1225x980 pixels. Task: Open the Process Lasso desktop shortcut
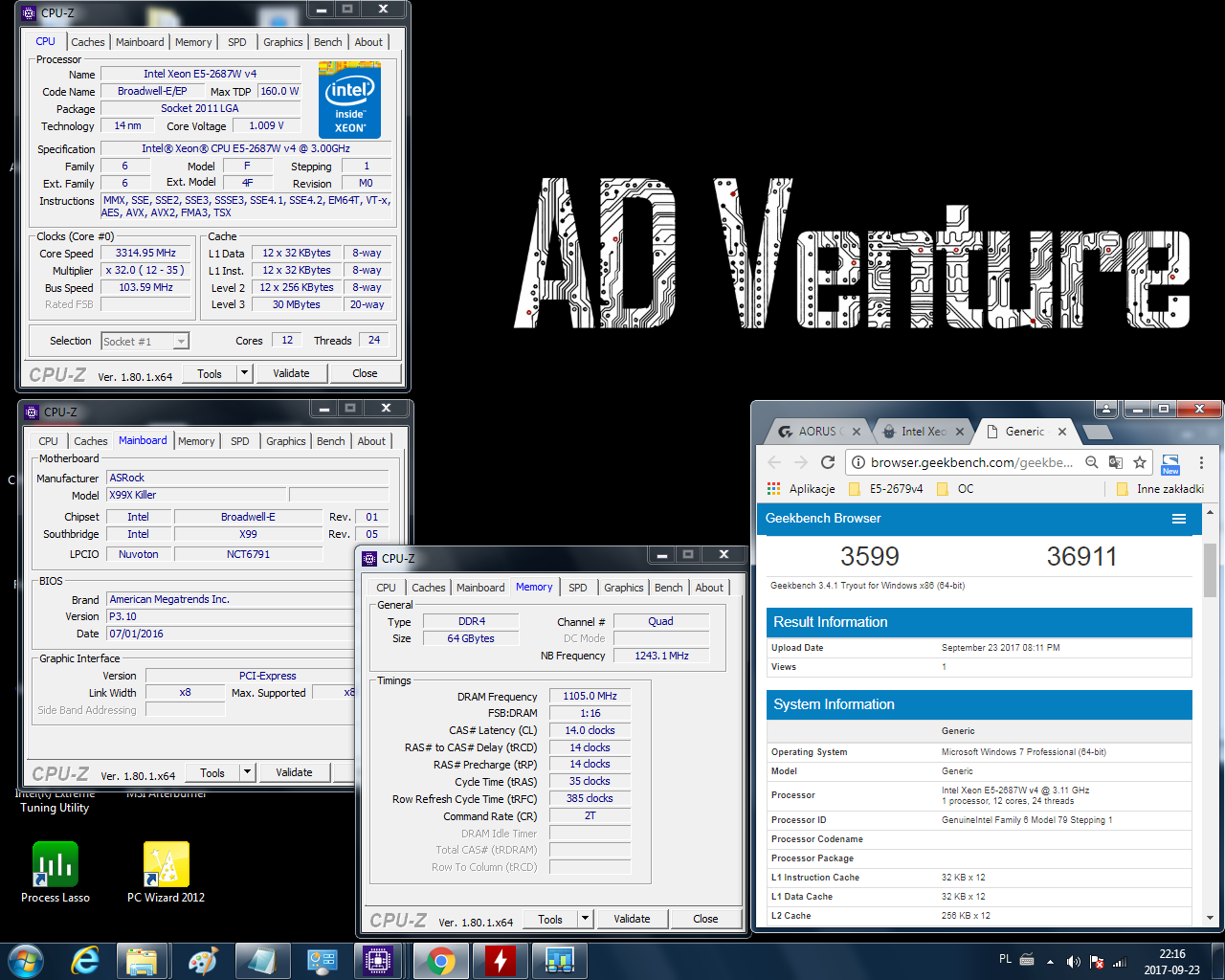pos(55,872)
